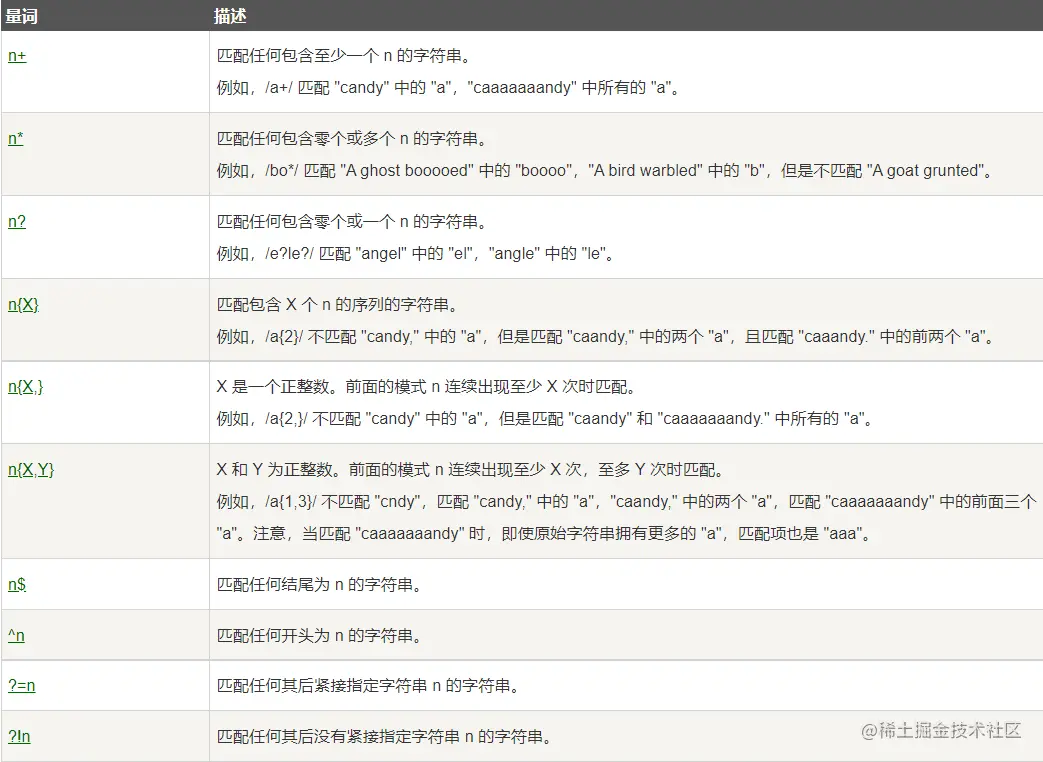
Task: Click the /bo*/ ghost booooed example line
Action: pyautogui.click(x=605, y=171)
